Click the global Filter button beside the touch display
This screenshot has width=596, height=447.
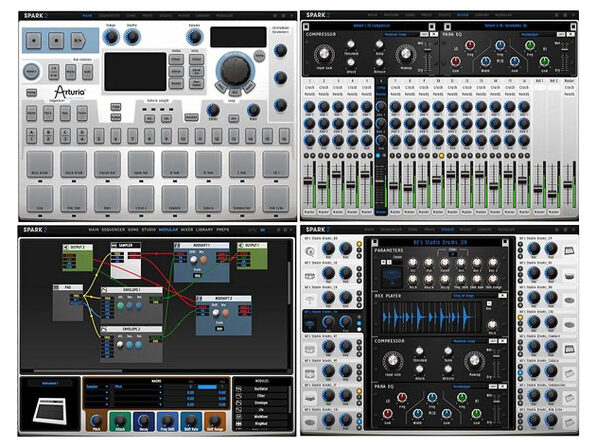tap(176, 59)
